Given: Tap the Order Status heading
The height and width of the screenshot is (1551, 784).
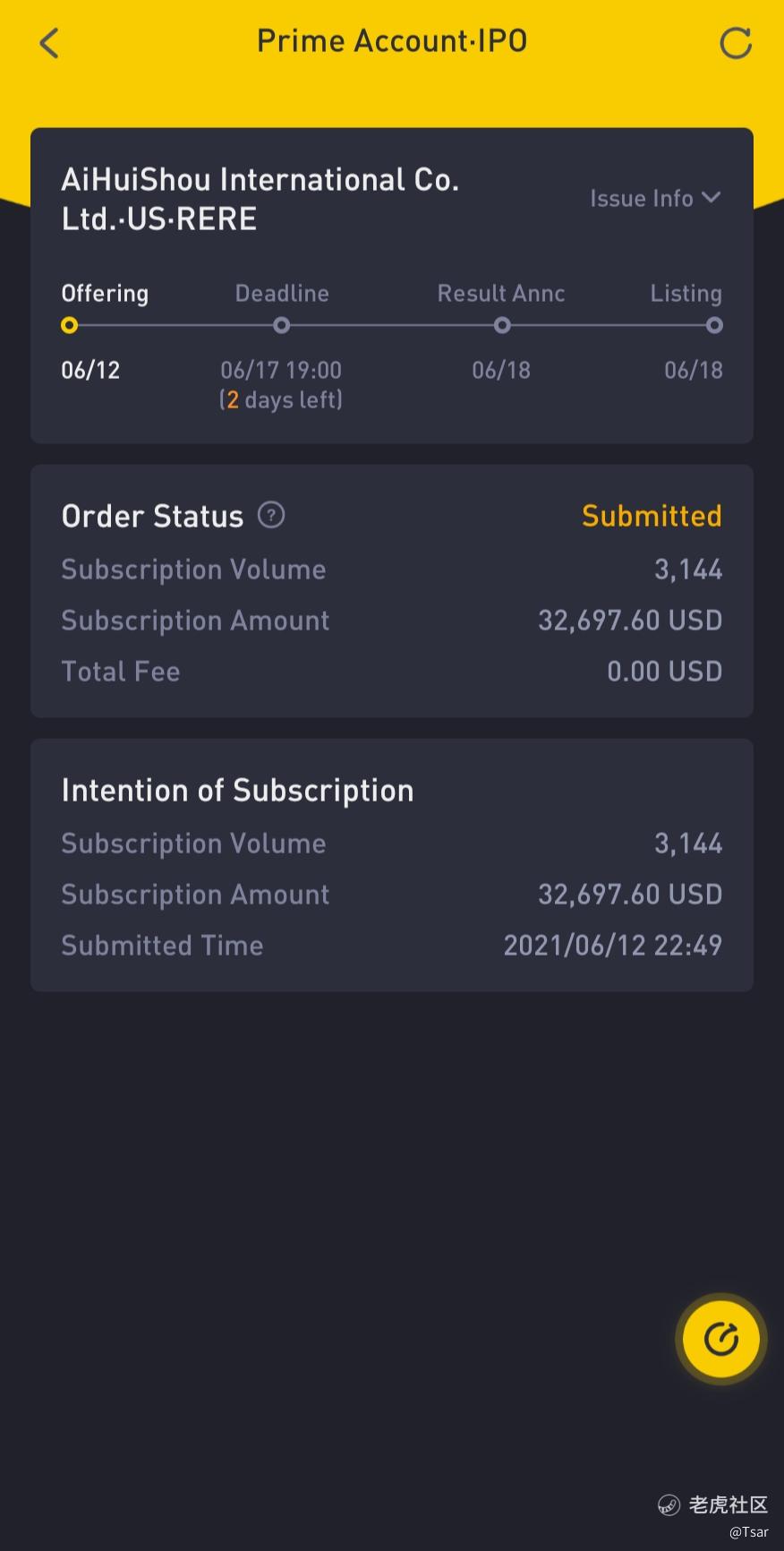Looking at the screenshot, I should coord(152,516).
